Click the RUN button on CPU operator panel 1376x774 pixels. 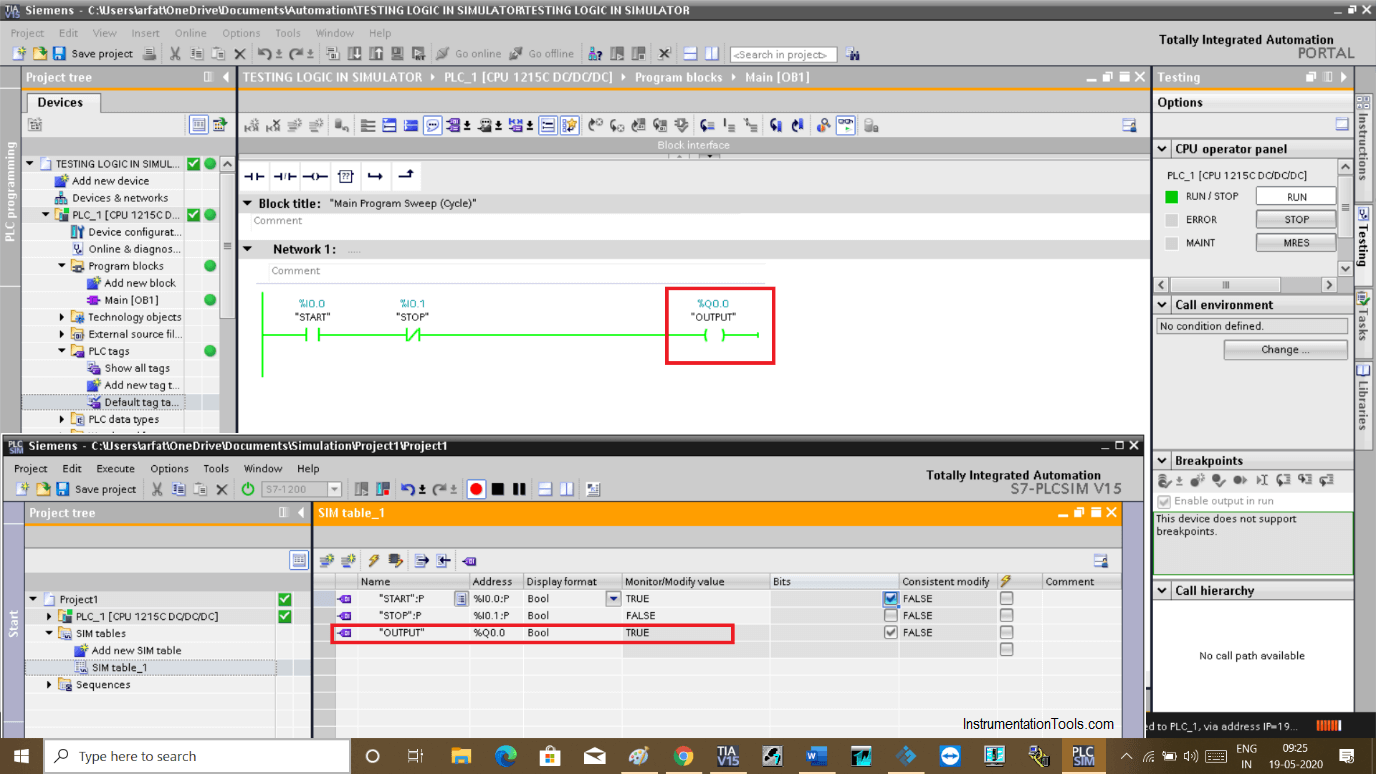(1296, 197)
